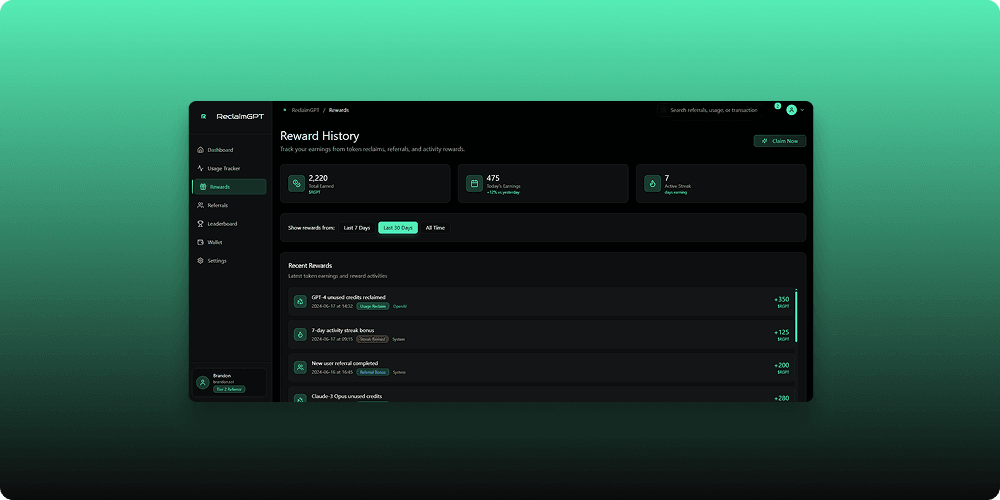1000x500 pixels.
Task: Click the Reward History heading
Action: tap(320, 136)
